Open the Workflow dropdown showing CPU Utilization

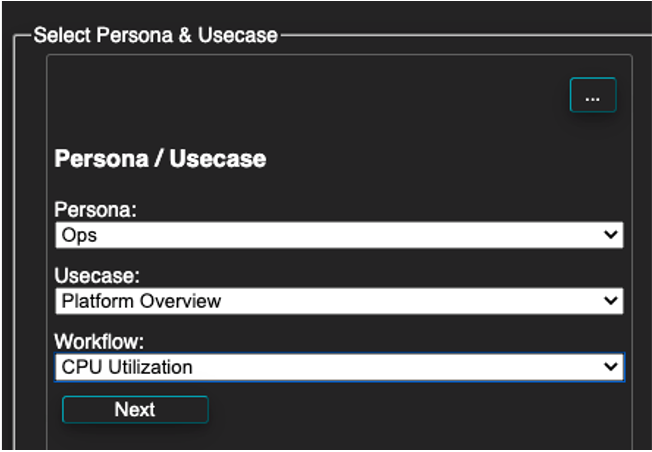[339, 367]
